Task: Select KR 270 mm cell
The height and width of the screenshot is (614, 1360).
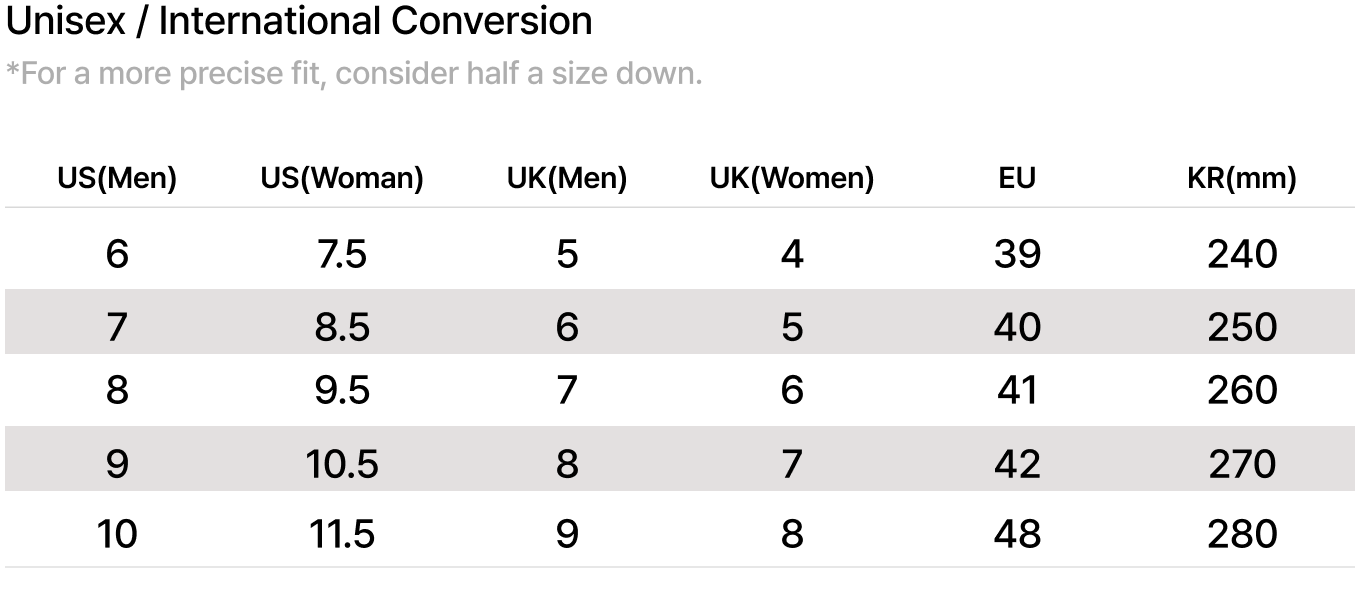Action: [x=1242, y=464]
